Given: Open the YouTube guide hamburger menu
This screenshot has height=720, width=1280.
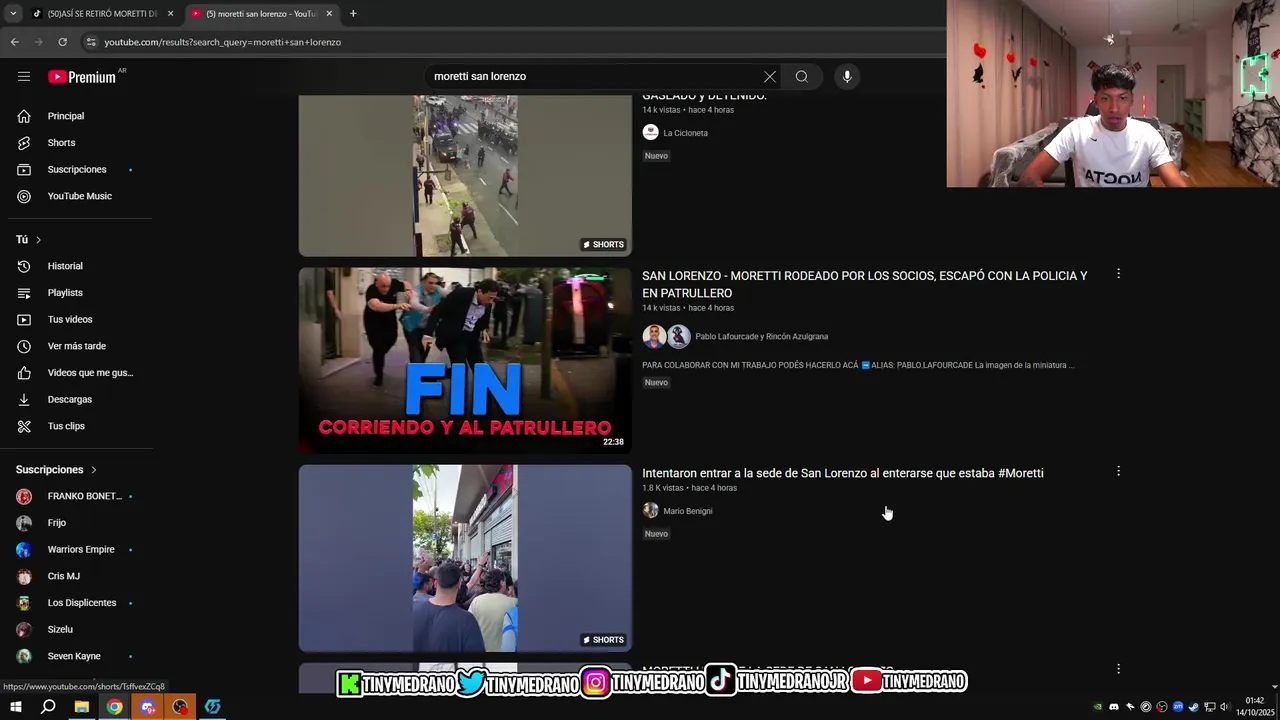Looking at the screenshot, I should click(x=24, y=76).
